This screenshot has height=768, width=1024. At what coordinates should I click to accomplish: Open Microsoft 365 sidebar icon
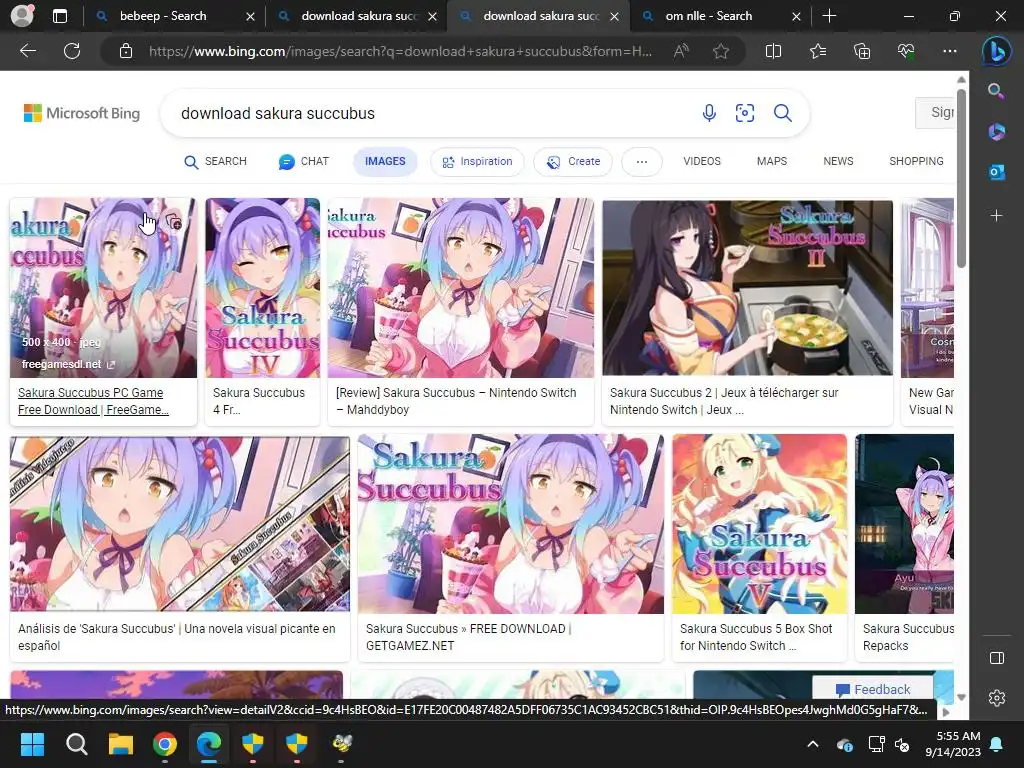(x=996, y=132)
